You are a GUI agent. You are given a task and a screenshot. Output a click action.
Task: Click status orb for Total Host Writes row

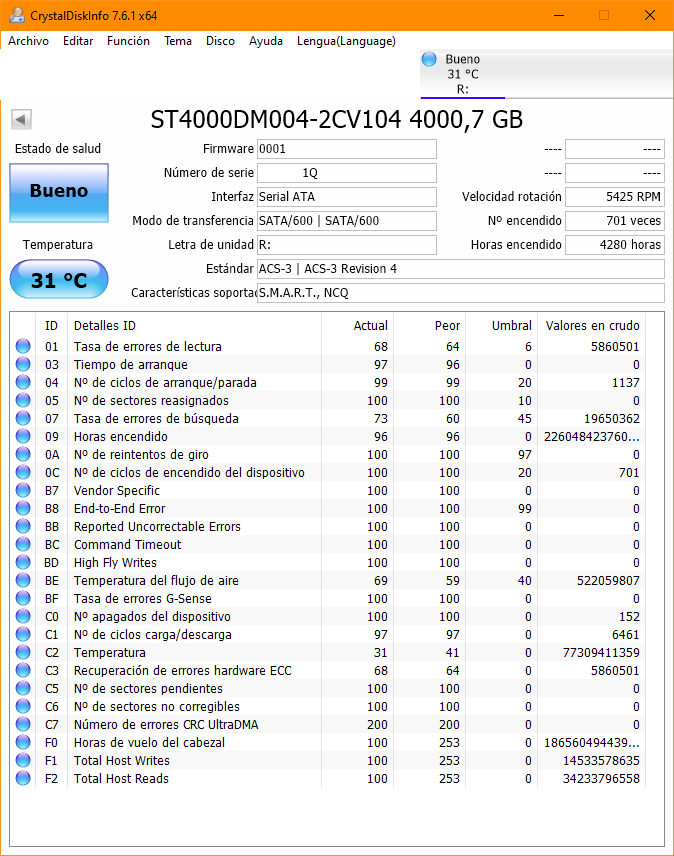coord(23,760)
